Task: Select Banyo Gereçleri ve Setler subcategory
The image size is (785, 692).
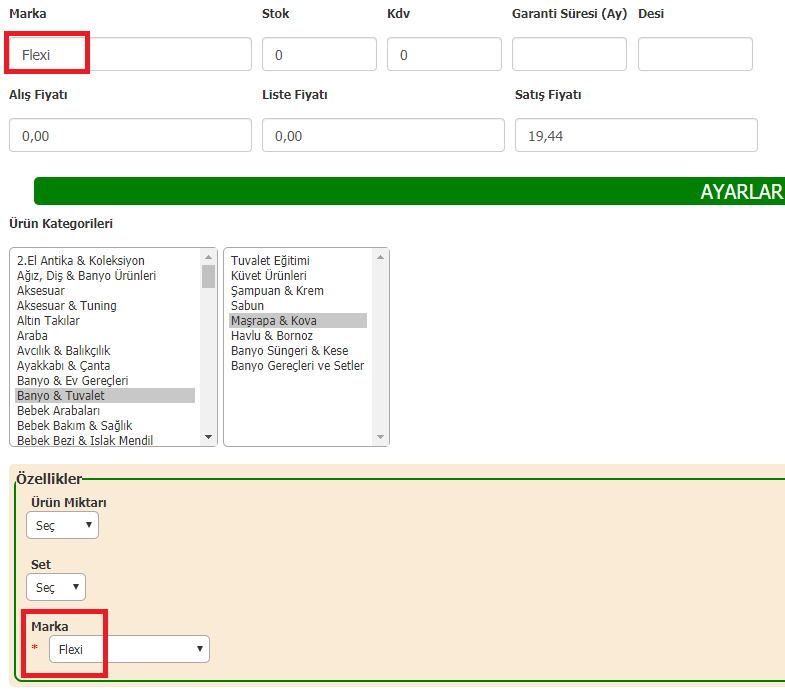Action: (x=298, y=366)
